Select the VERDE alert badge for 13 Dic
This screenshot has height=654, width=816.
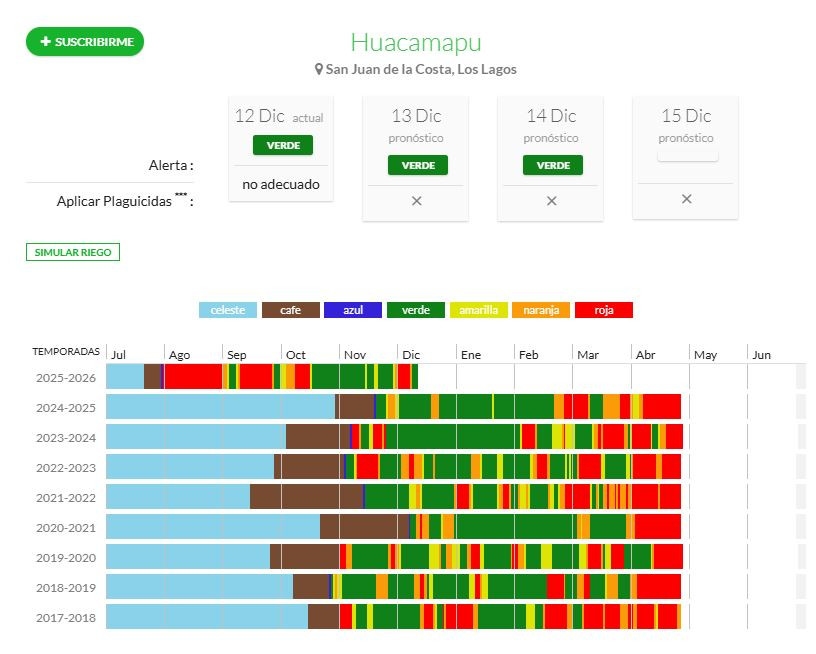[x=417, y=165]
